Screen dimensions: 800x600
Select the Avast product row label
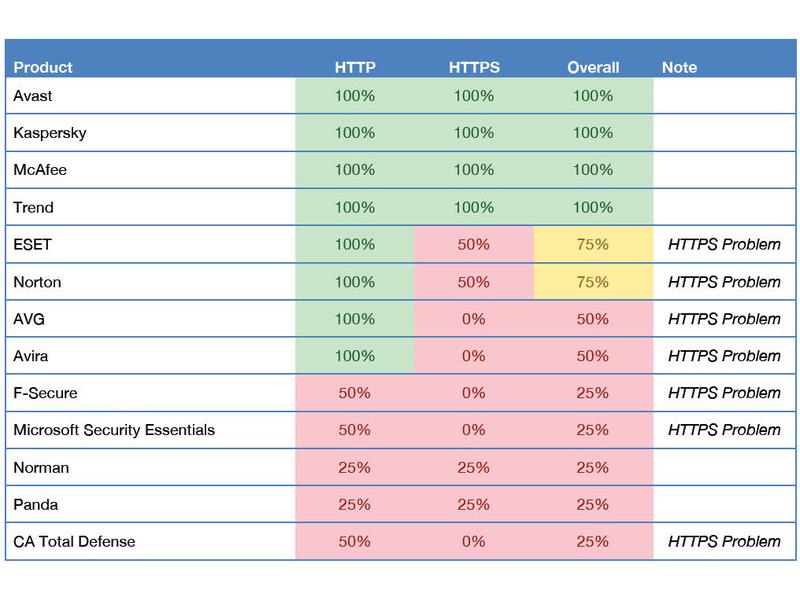point(33,96)
